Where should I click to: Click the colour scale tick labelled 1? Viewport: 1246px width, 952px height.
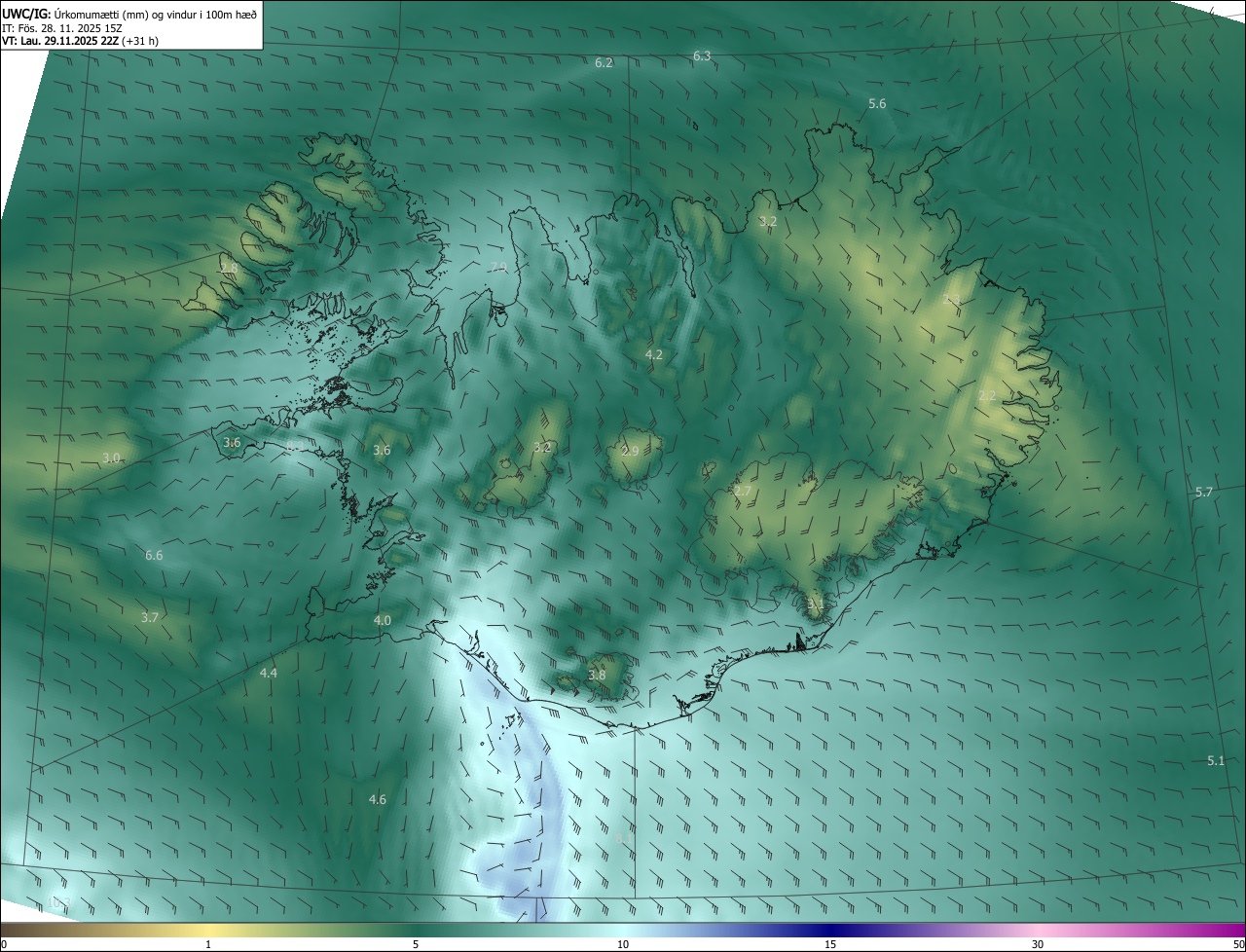coord(208,945)
